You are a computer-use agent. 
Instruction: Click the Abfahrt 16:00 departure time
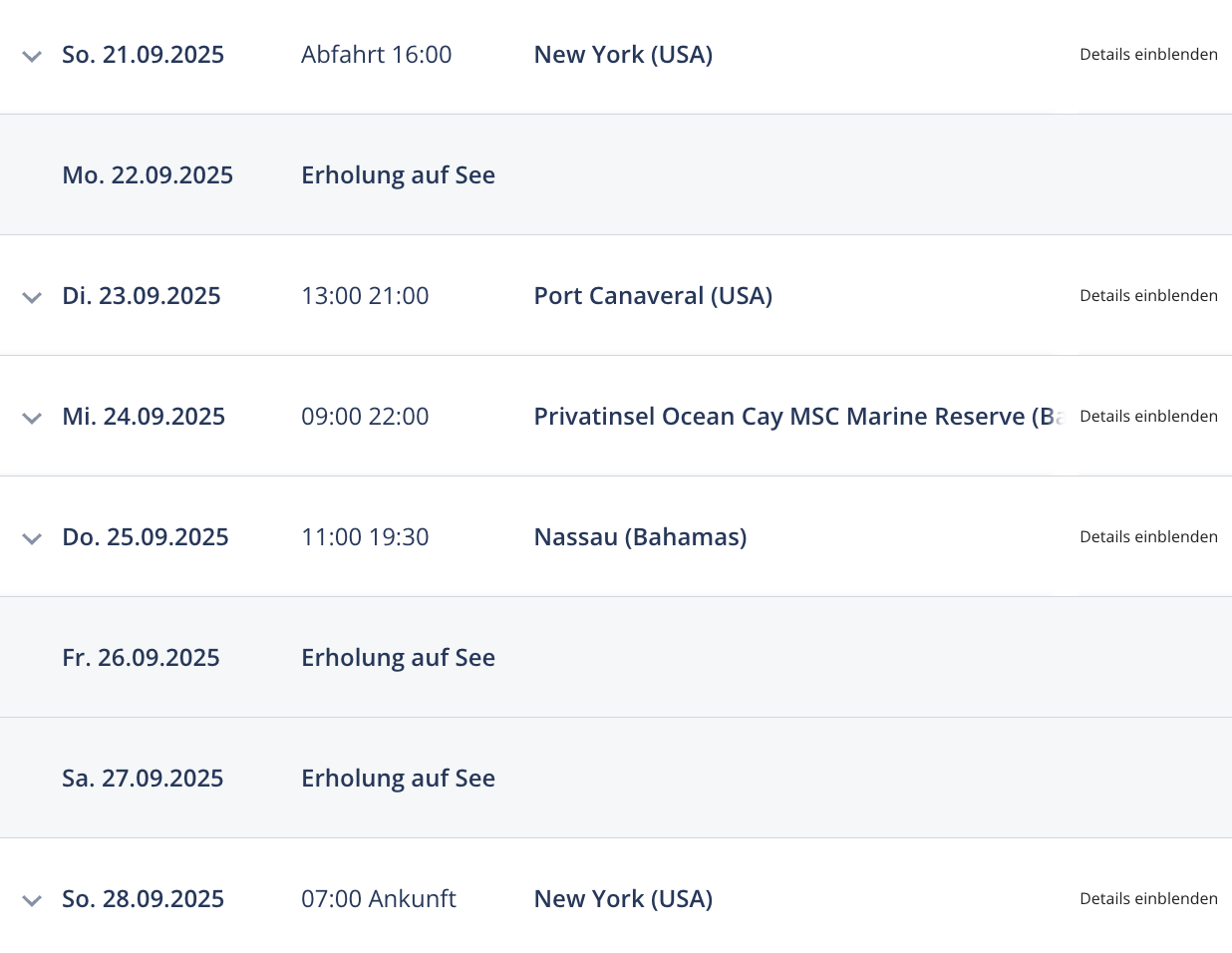pyautogui.click(x=377, y=55)
